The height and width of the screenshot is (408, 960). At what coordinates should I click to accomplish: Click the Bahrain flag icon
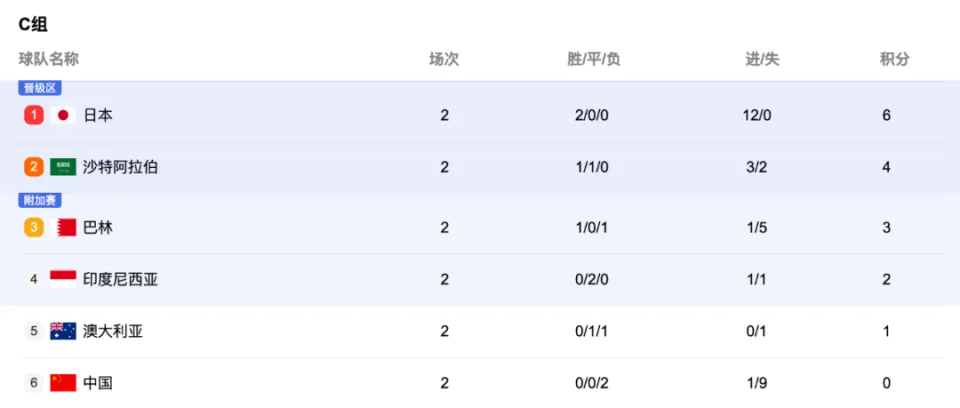[63, 228]
